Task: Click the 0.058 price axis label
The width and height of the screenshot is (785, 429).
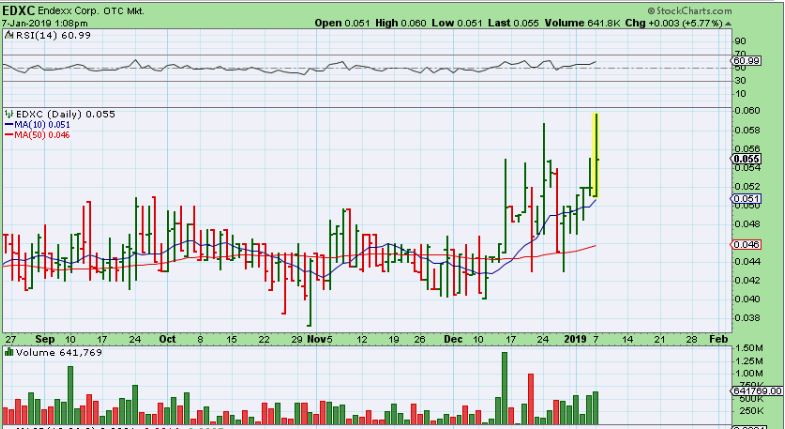Action: click(x=747, y=130)
